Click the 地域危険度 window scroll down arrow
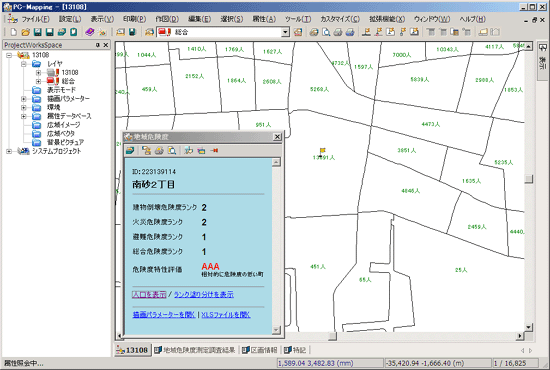The width and height of the screenshot is (550, 370). pos(276,330)
